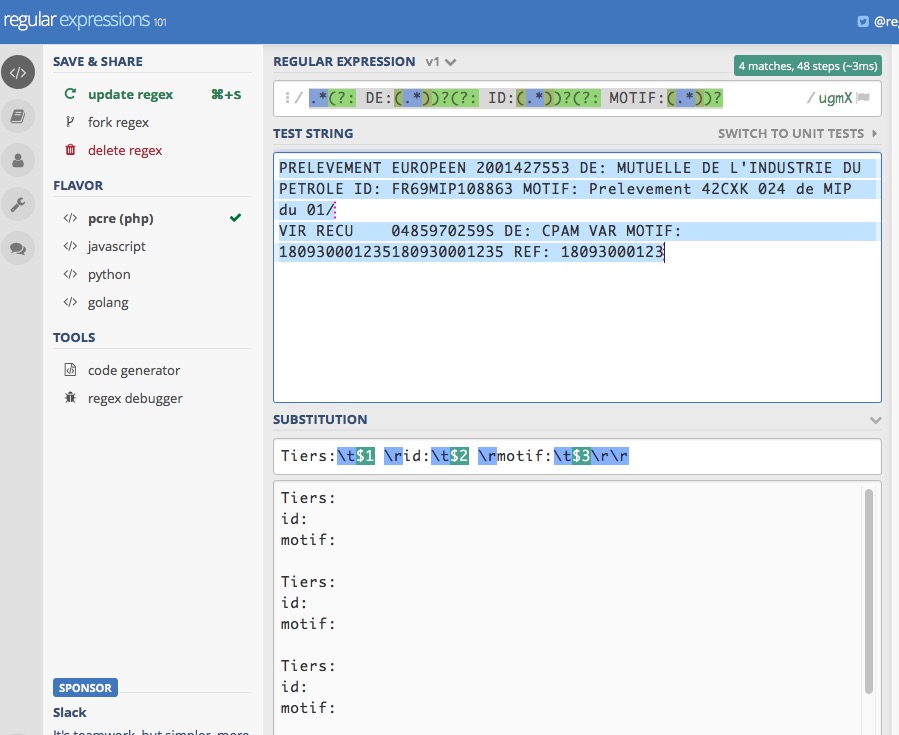Click the SPONSOR label badge
This screenshot has height=735, width=899.
point(85,687)
